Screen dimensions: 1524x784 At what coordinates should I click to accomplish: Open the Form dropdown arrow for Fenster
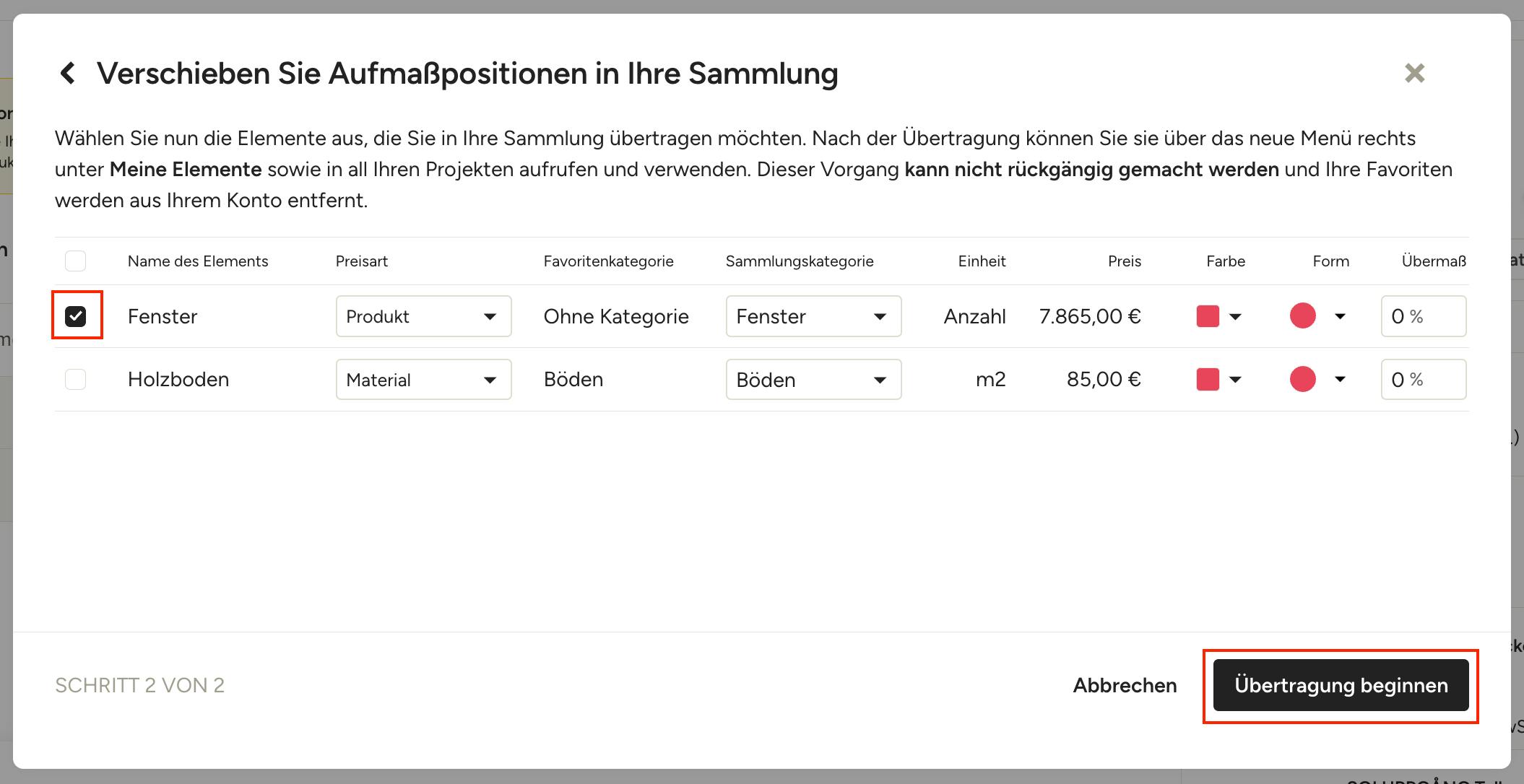(1340, 316)
